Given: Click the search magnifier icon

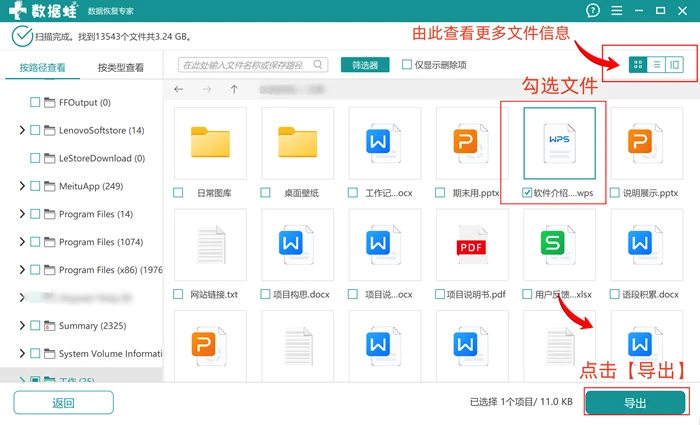Looking at the screenshot, I should [x=318, y=65].
